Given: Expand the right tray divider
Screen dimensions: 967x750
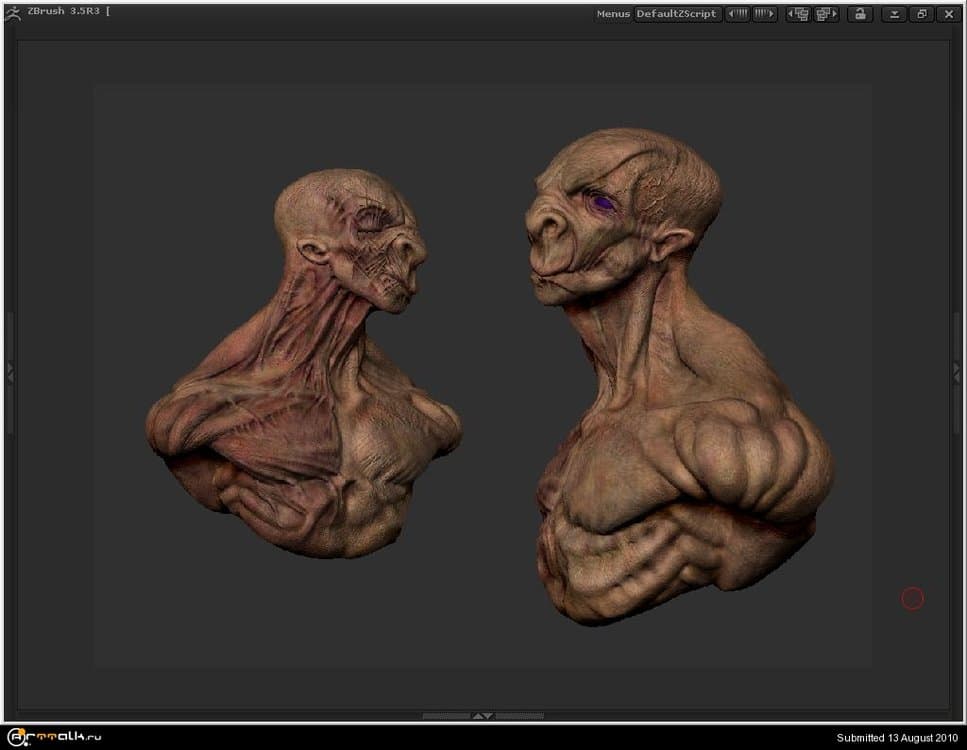Looking at the screenshot, I should coord(957,372).
